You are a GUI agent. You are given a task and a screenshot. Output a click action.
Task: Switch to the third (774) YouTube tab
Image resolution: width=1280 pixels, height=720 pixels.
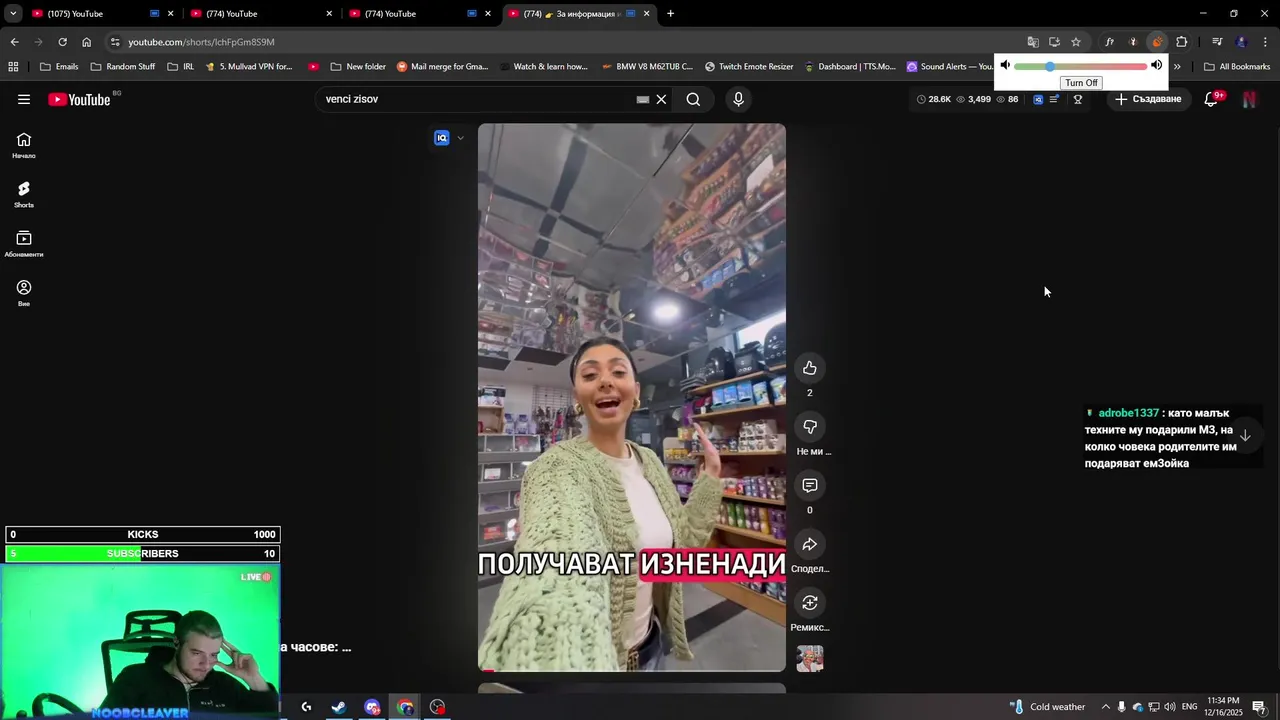click(419, 14)
